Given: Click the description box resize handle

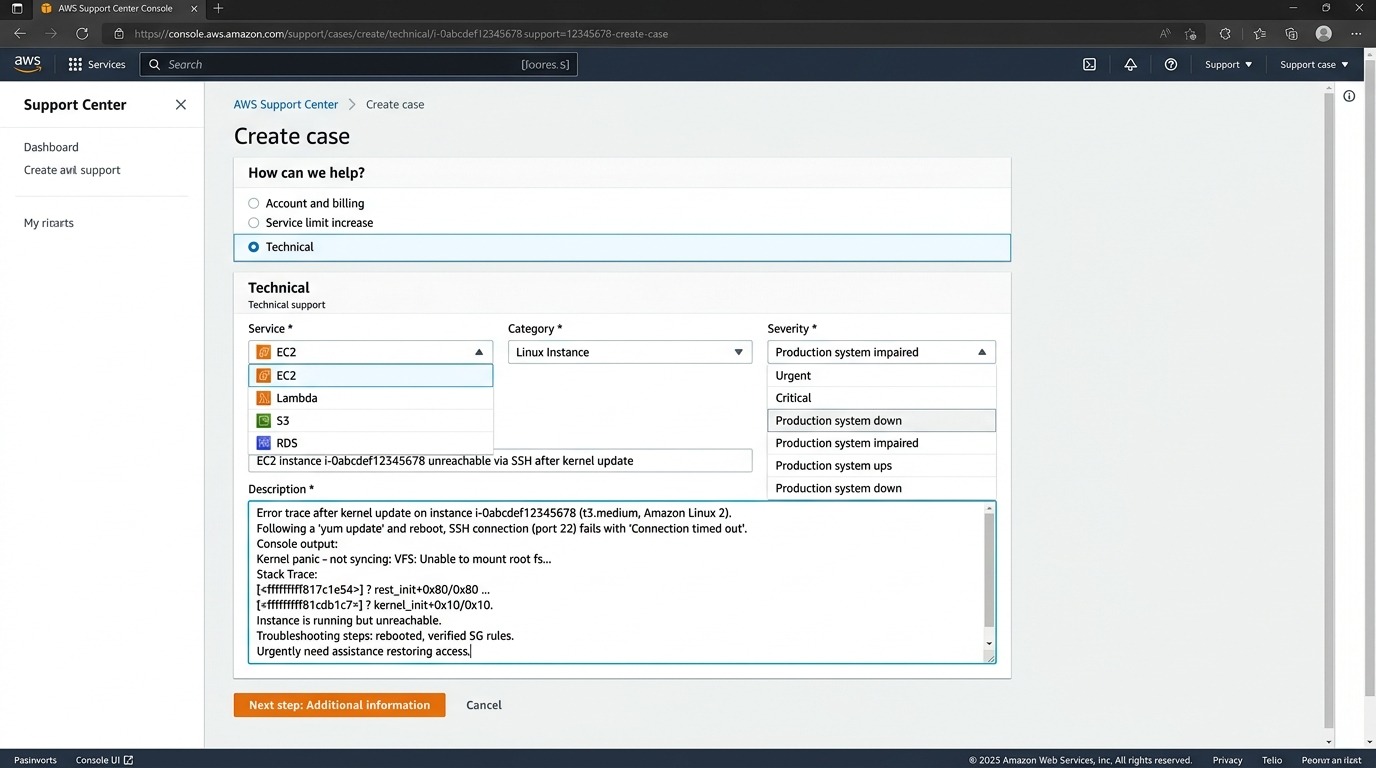Looking at the screenshot, I should pyautogui.click(x=990, y=657).
